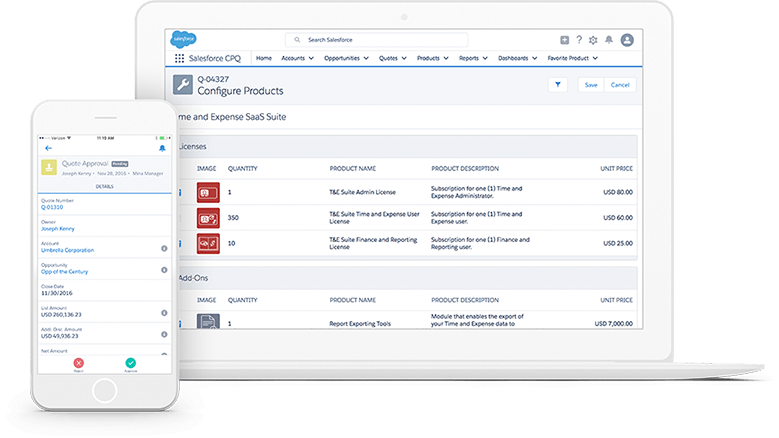The image size is (779, 438).
Task: Click the search magnifier icon
Action: tap(297, 40)
